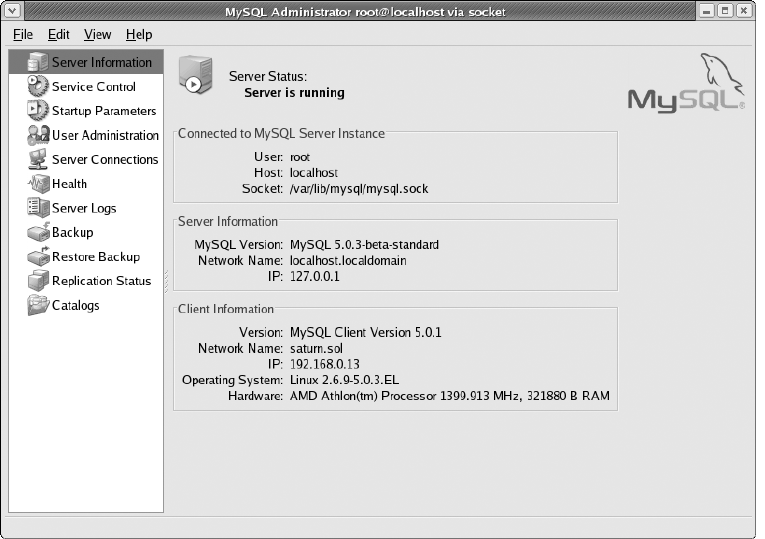The width and height of the screenshot is (765, 539).
Task: Click the User Administration people icon
Action: tap(38, 135)
